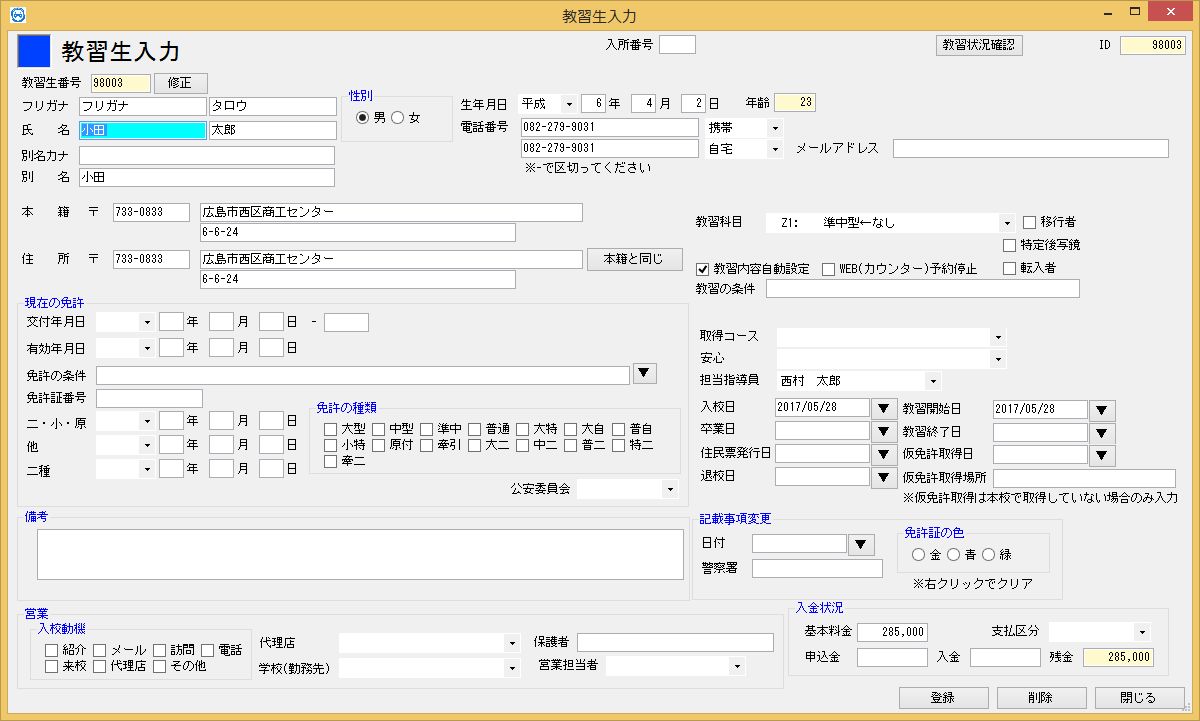The width and height of the screenshot is (1200, 721).
Task: Open the 安心 dropdown
Action: (x=998, y=358)
